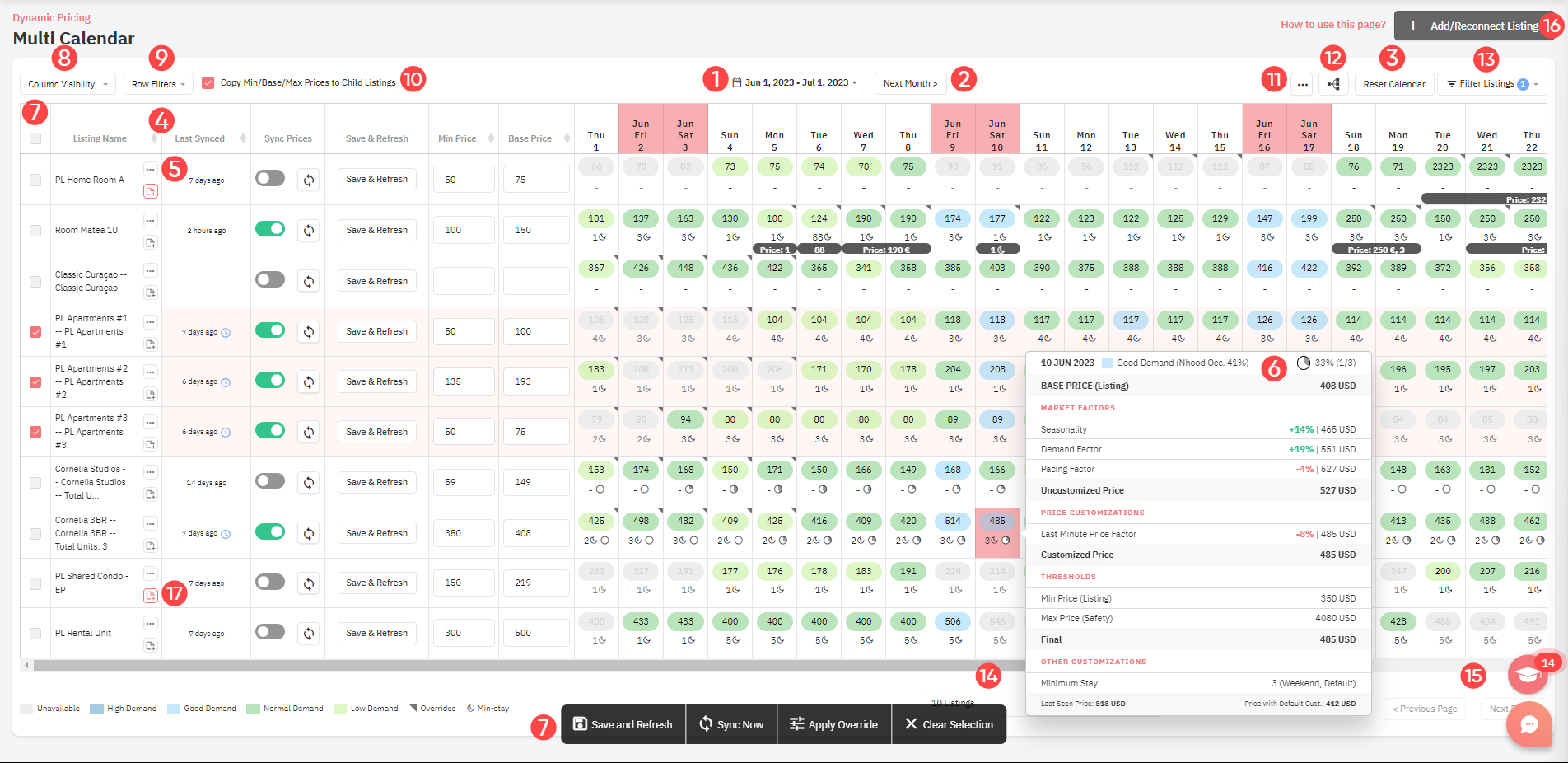Click the Reset Calendar button
This screenshot has height=763, width=1568.
[1393, 83]
